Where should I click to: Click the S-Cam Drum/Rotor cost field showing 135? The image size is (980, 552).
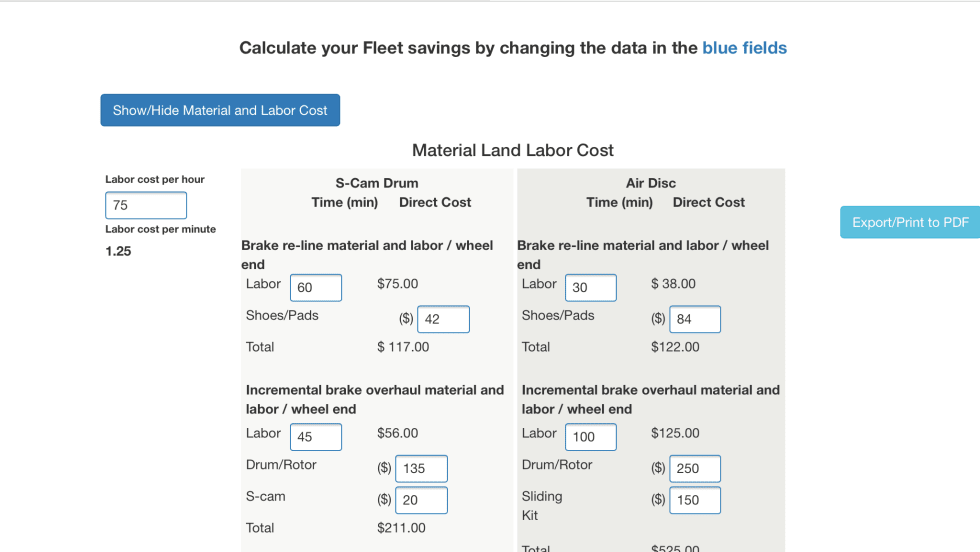[x=421, y=469]
